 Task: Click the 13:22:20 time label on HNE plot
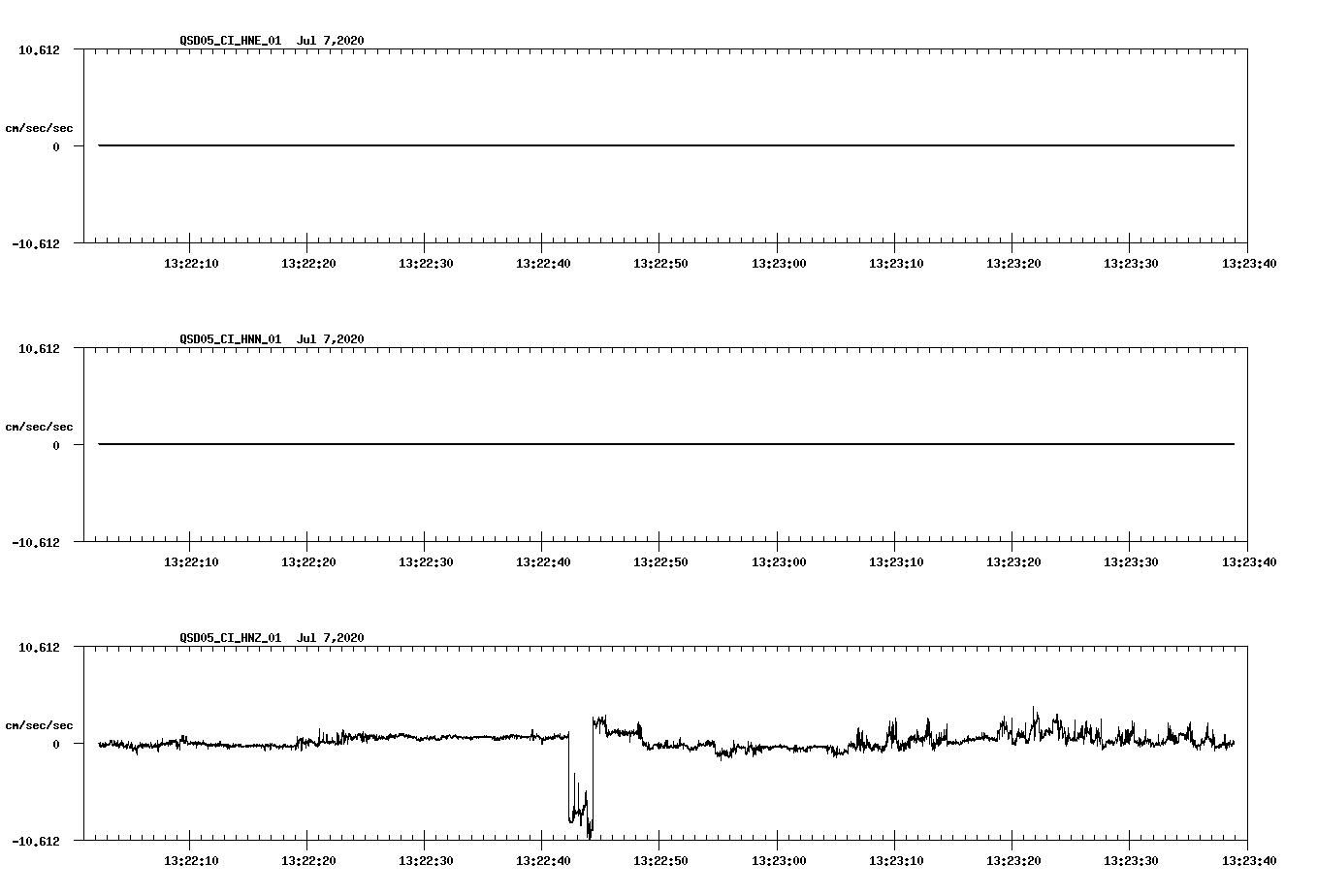pos(308,264)
